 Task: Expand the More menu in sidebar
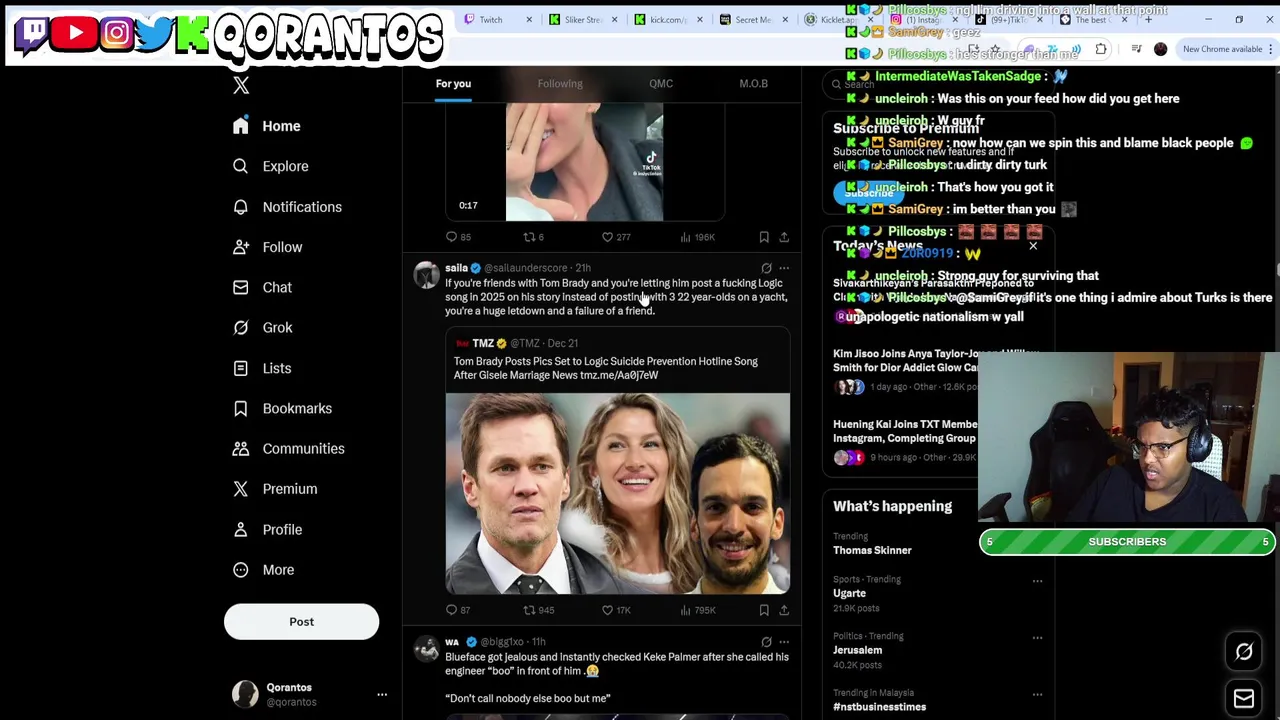click(264, 570)
